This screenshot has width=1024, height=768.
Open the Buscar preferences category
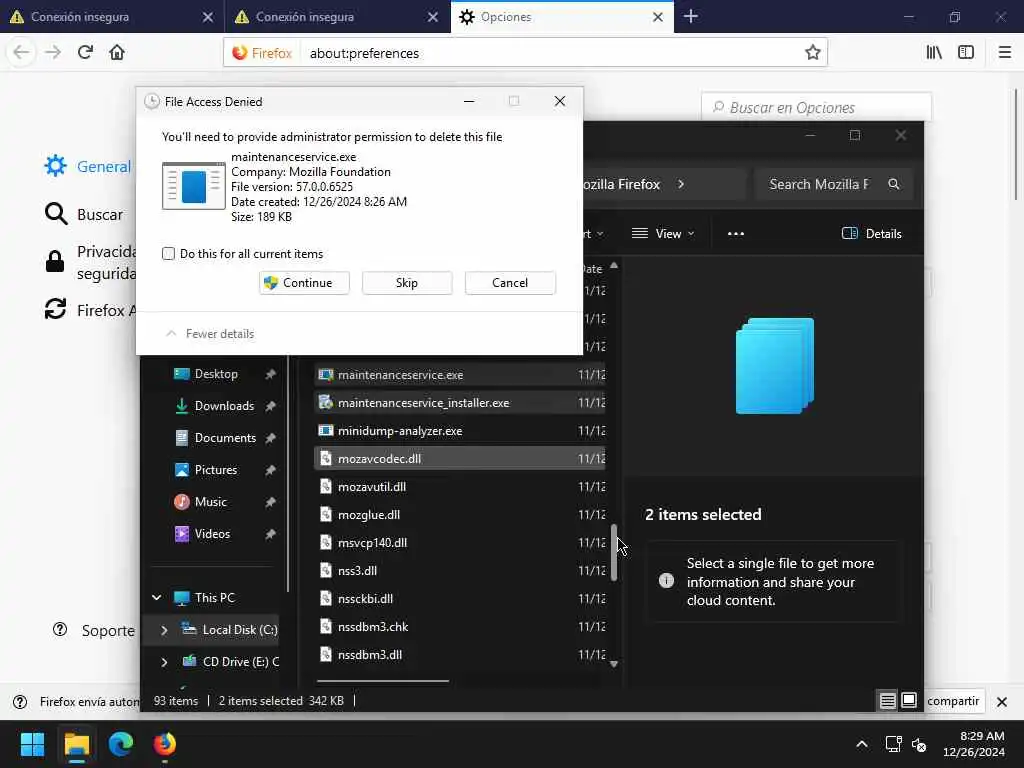pyautogui.click(x=84, y=214)
